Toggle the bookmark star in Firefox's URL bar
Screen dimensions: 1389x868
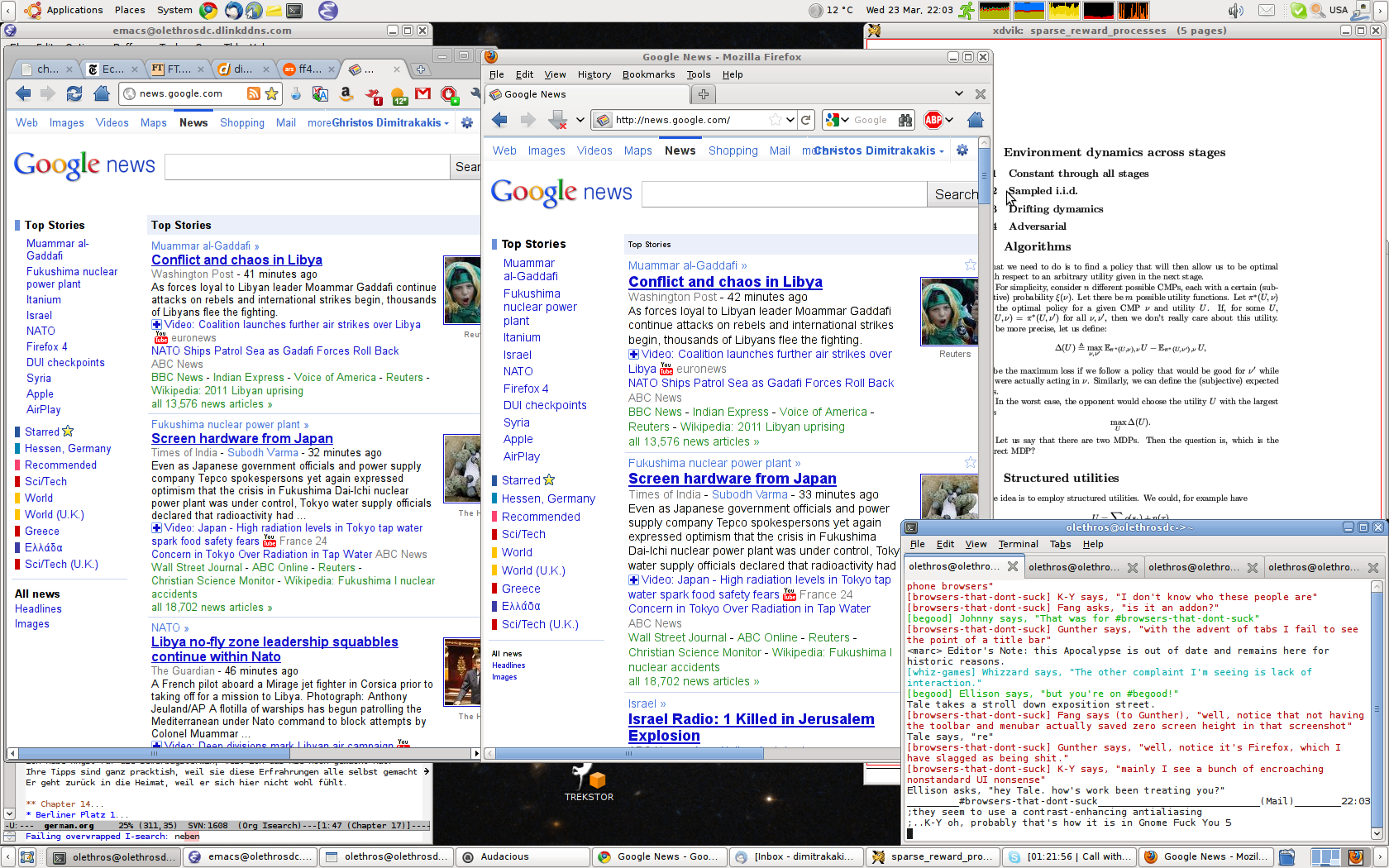[776, 120]
